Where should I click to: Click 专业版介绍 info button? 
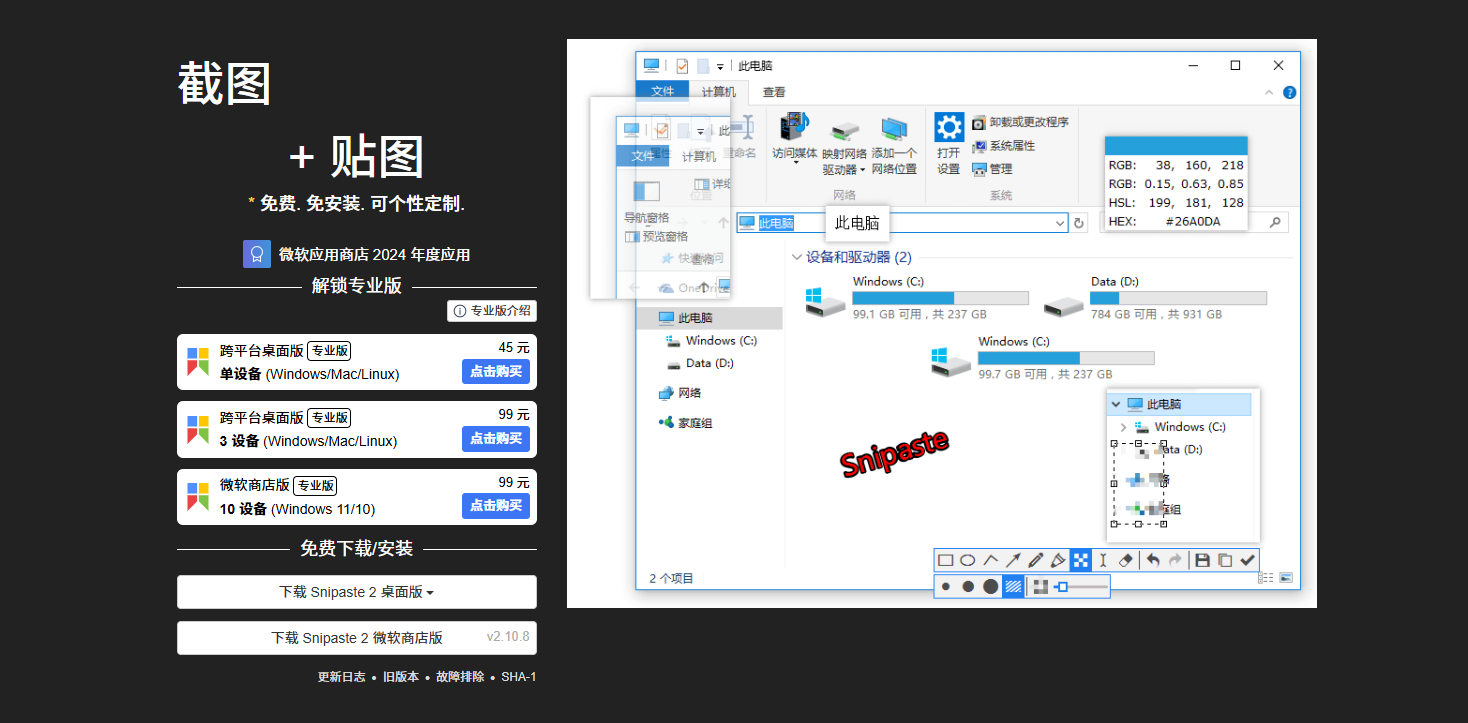click(492, 311)
